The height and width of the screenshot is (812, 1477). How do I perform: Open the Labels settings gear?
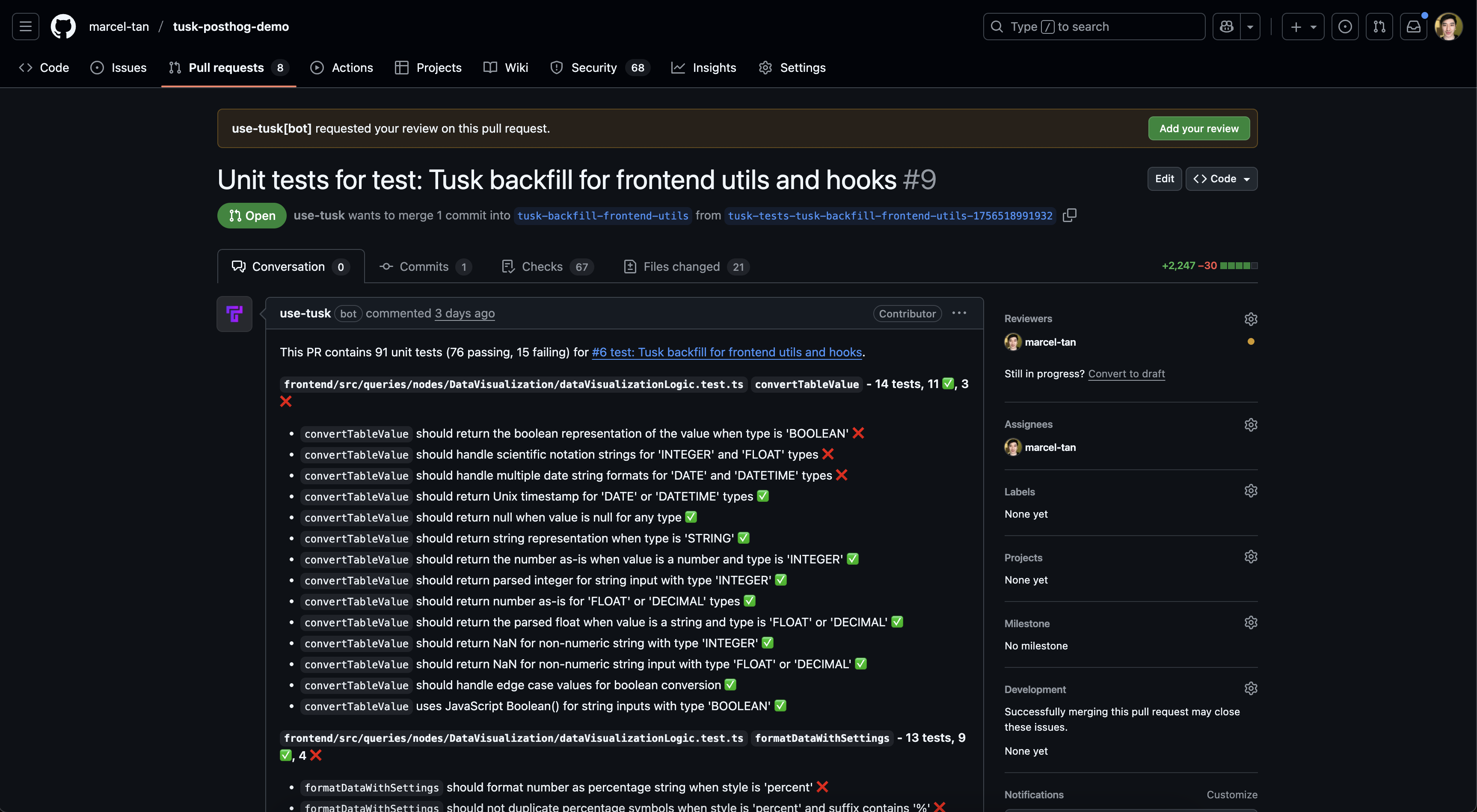coord(1251,491)
